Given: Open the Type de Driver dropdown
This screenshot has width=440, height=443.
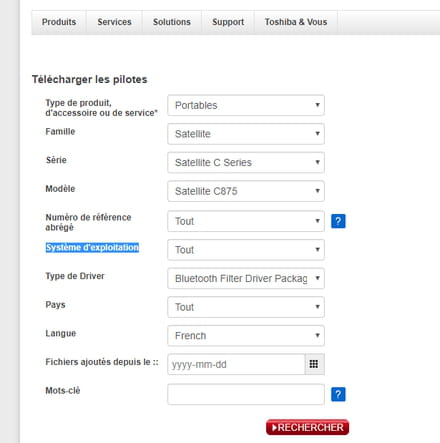Looking at the screenshot, I should coord(246,278).
